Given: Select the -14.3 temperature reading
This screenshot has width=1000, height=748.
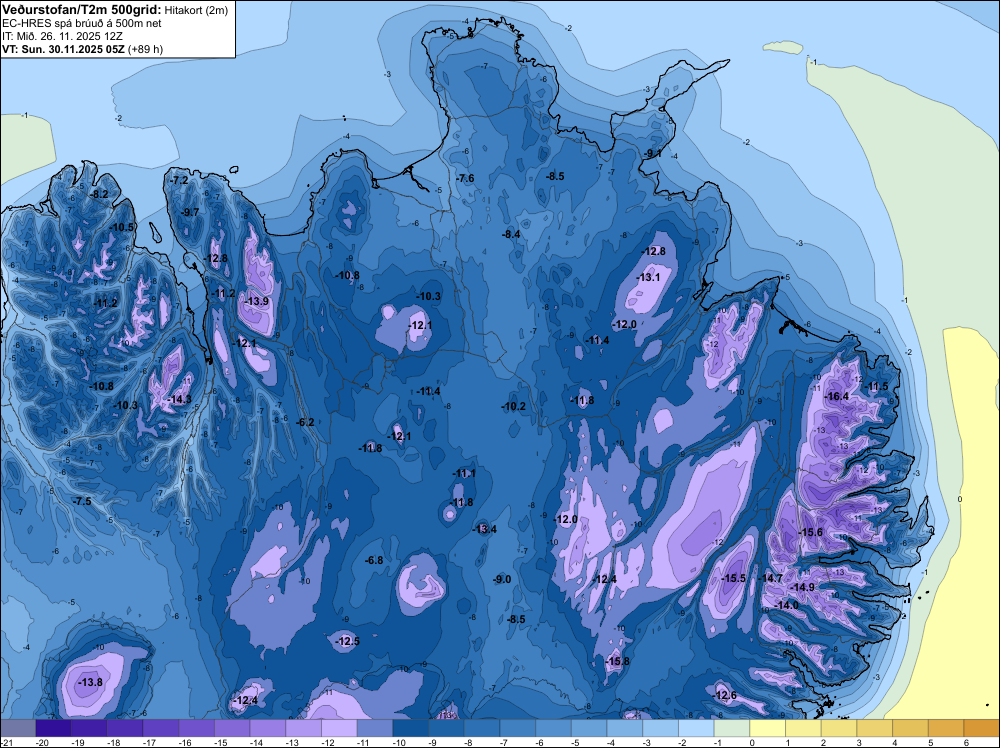Looking at the screenshot, I should click(180, 400).
